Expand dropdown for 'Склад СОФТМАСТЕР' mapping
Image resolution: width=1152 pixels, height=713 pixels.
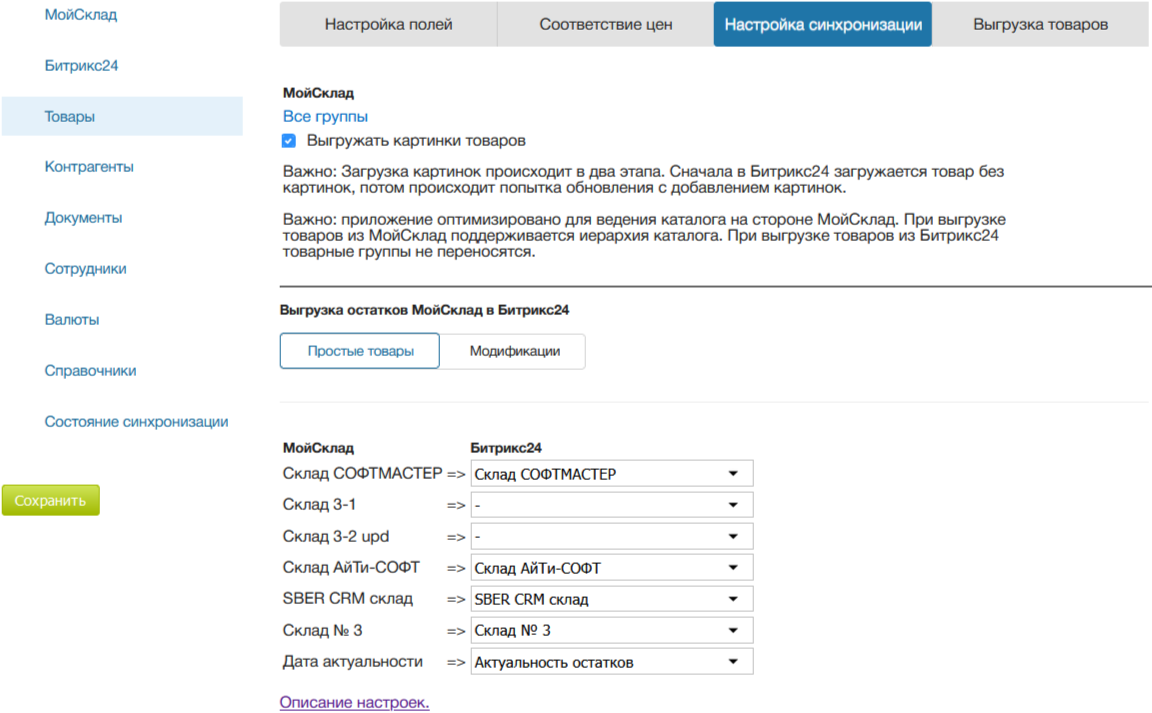click(611, 474)
